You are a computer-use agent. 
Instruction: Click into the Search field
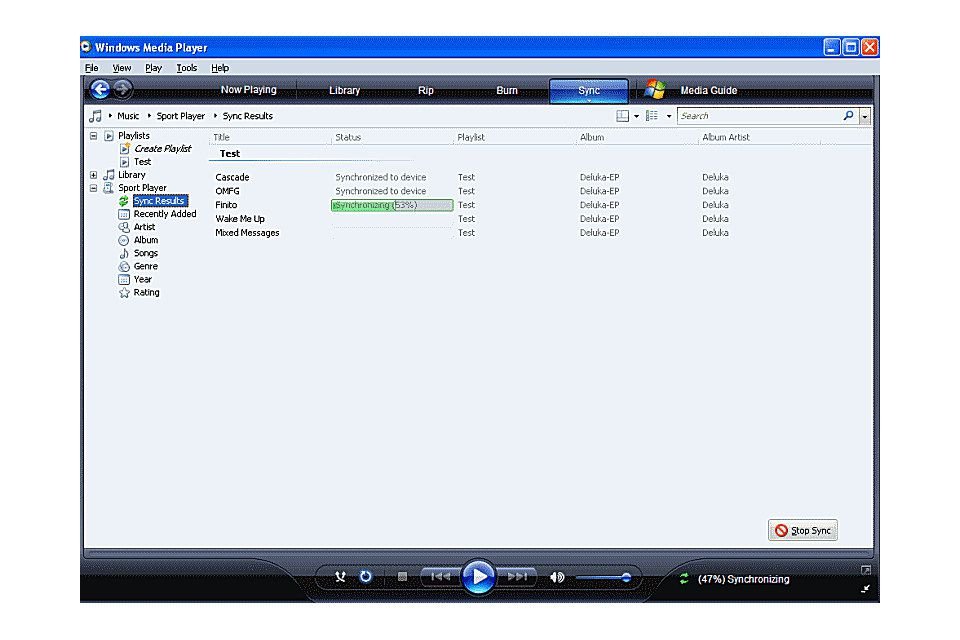[x=760, y=116]
